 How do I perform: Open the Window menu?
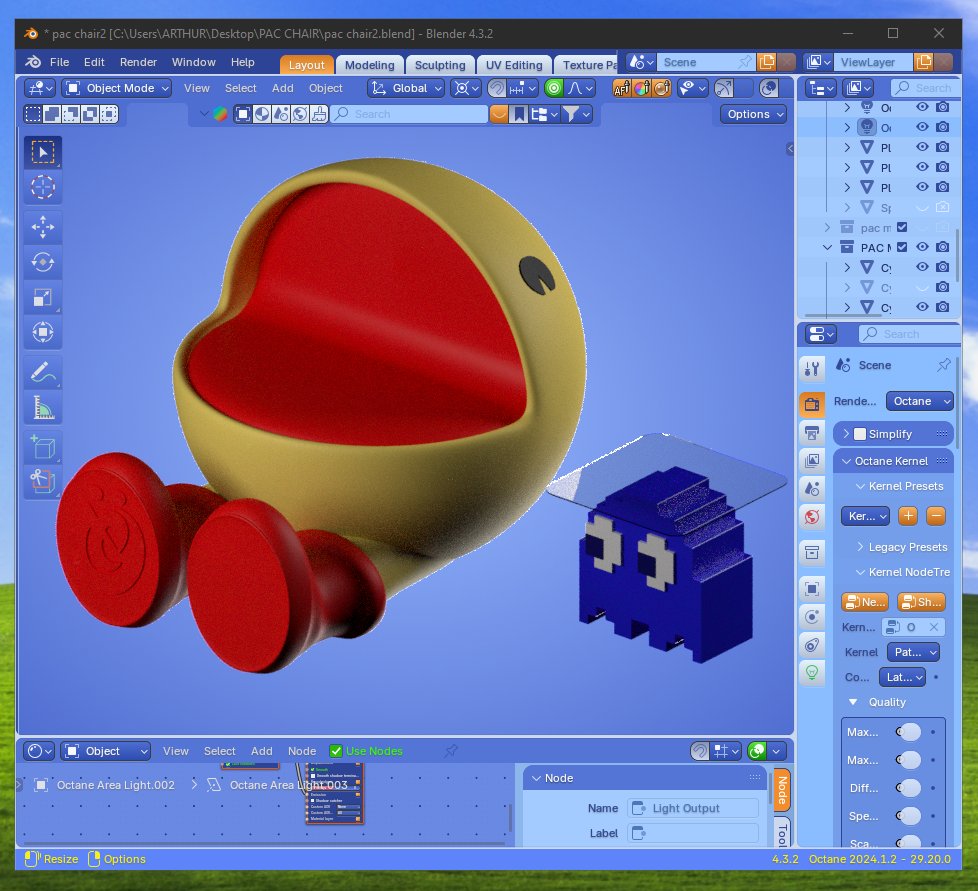[x=194, y=62]
